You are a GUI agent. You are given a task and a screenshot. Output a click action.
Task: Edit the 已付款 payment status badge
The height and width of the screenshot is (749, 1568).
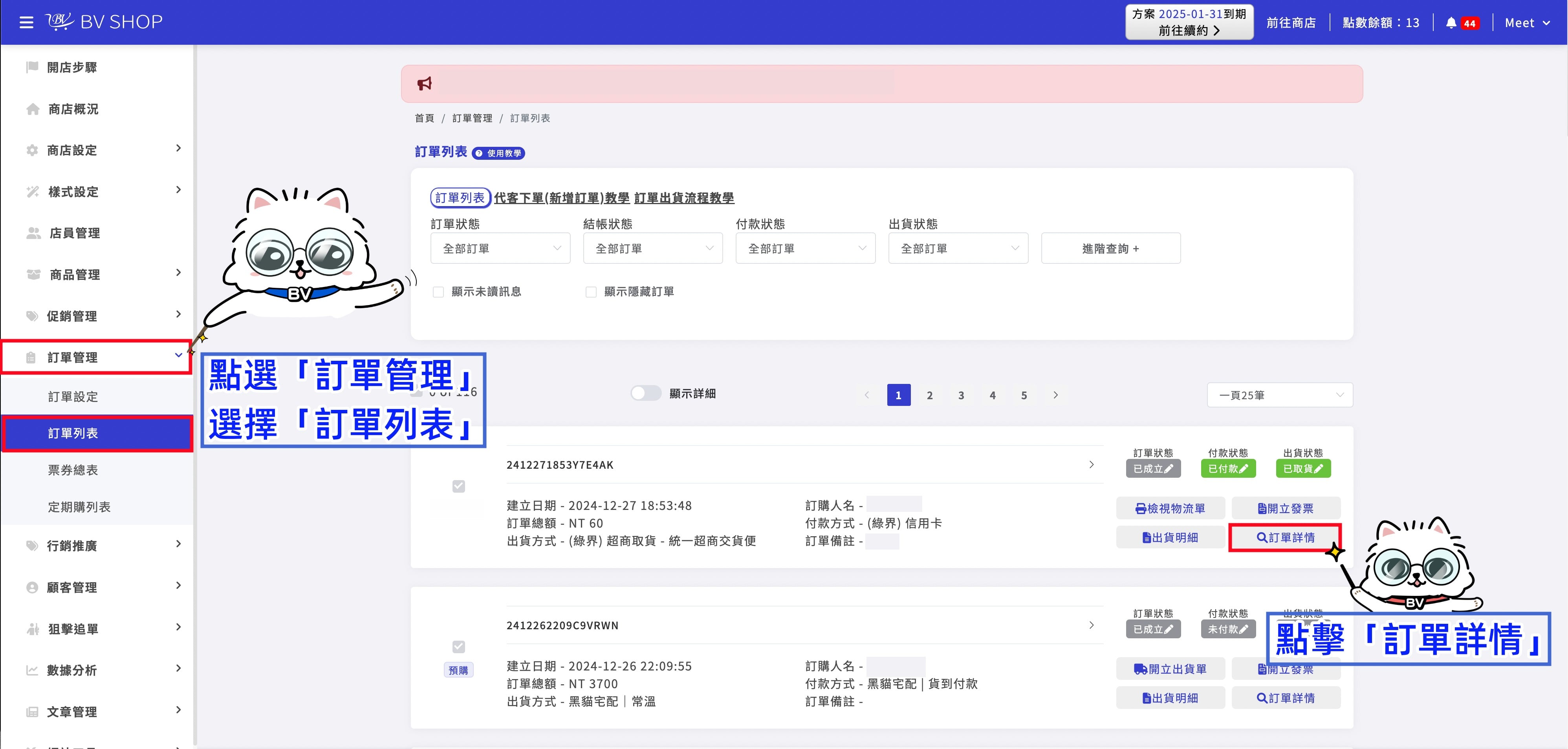pos(1228,468)
